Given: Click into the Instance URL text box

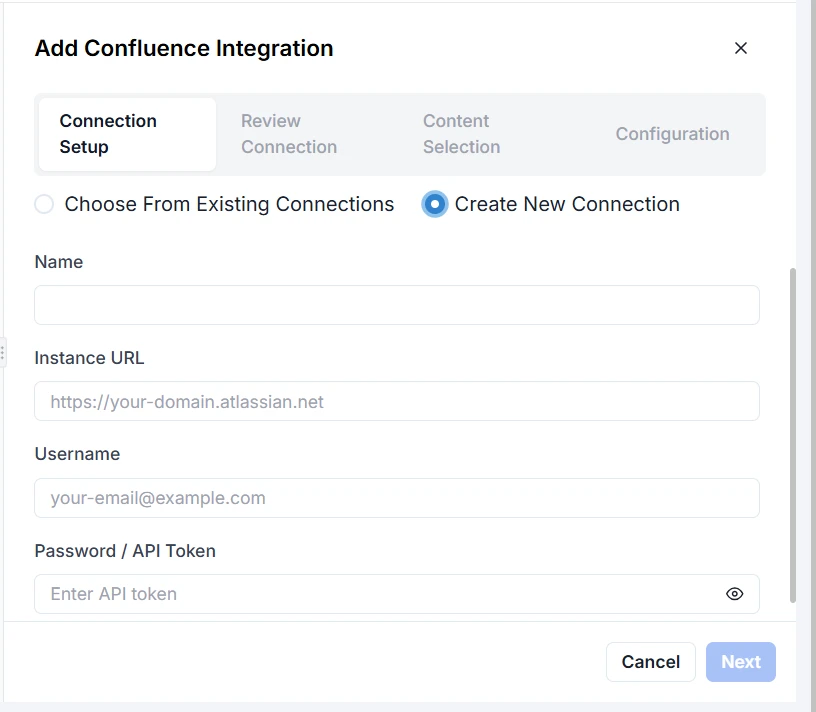Looking at the screenshot, I should pyautogui.click(x=397, y=401).
